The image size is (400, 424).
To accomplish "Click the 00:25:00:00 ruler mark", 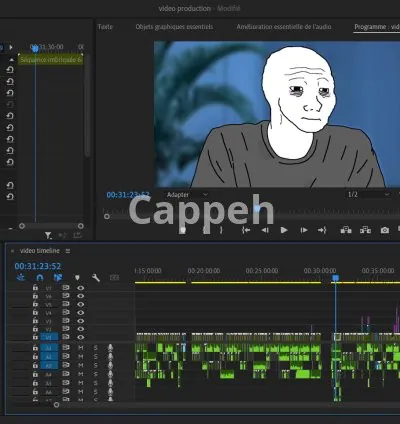I will point(262,271).
